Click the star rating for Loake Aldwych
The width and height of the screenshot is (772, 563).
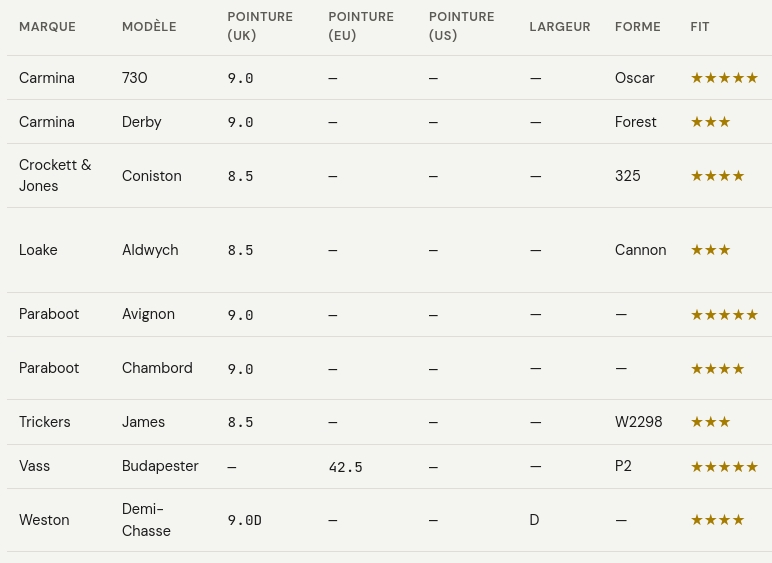click(710, 250)
